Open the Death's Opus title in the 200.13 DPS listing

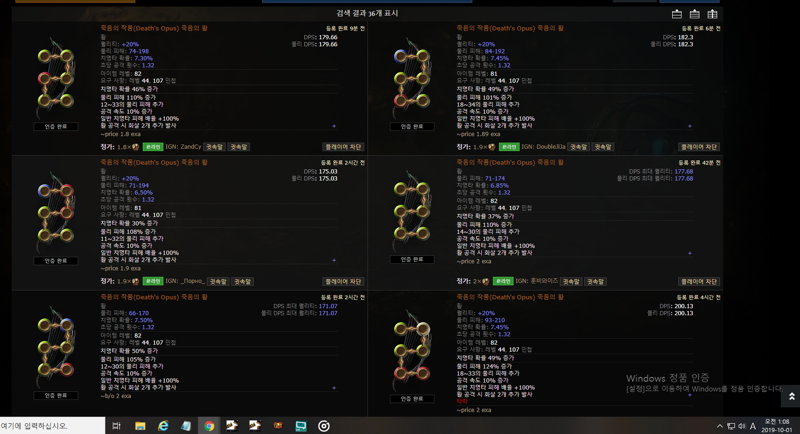tap(510, 297)
